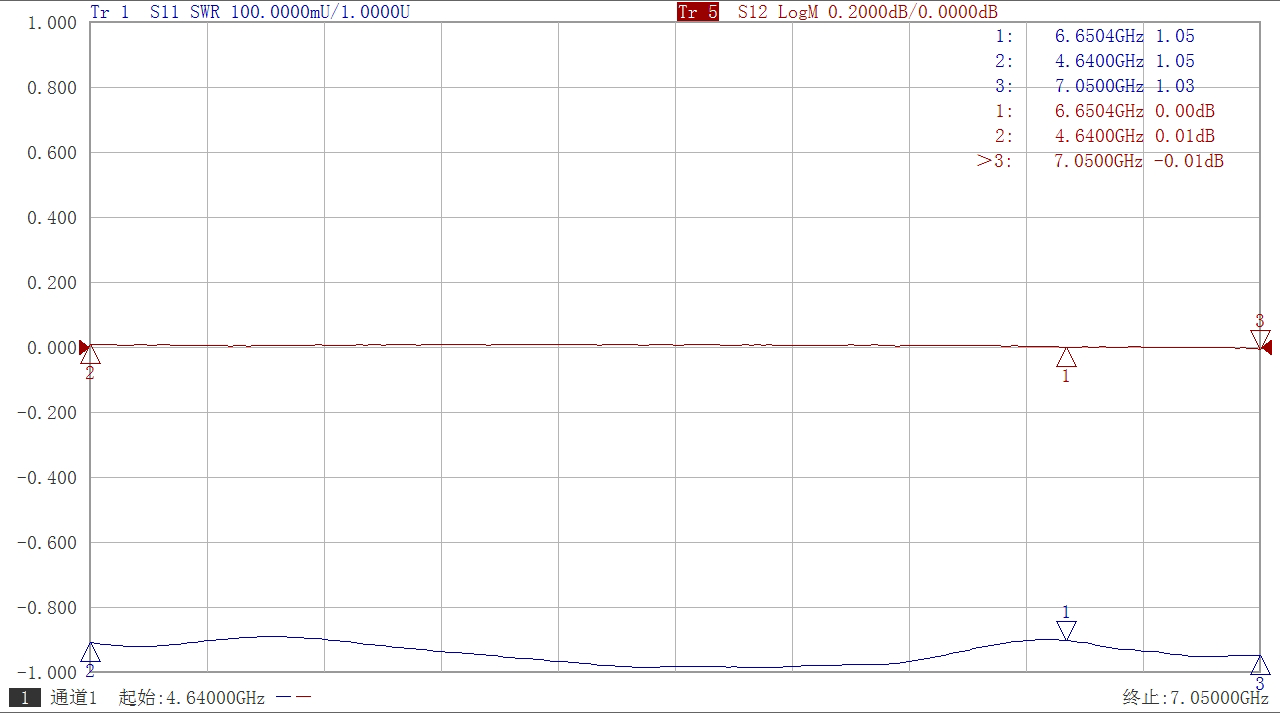Select the highlighted Tr 5 trace label
The image size is (1280, 713).
click(x=698, y=12)
